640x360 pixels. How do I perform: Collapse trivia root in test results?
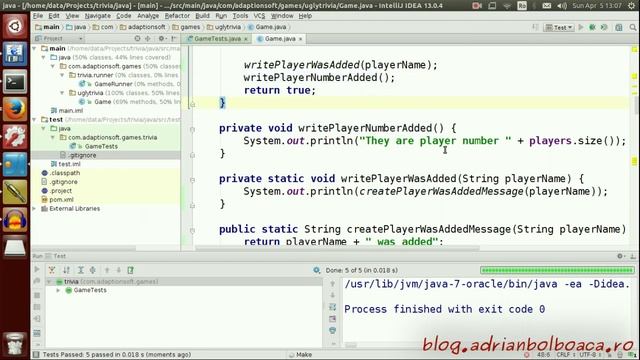pos(49,282)
